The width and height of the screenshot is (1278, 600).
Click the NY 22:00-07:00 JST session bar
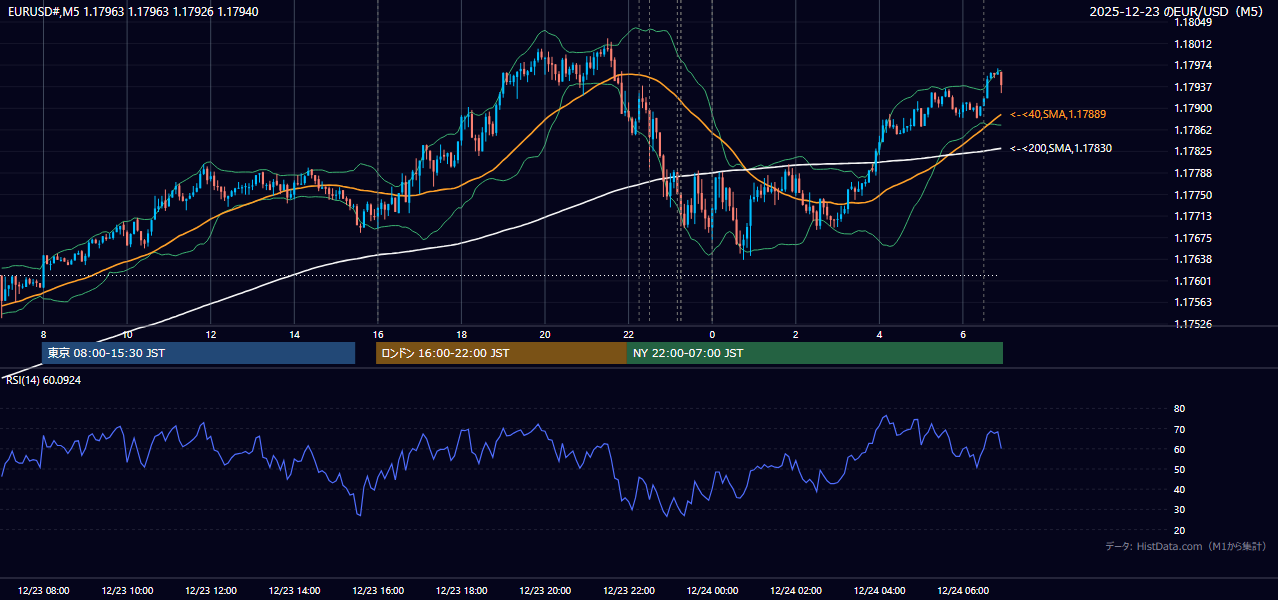tap(815, 353)
